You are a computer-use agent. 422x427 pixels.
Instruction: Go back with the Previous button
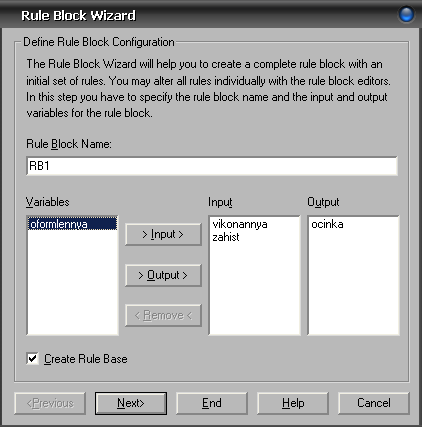tap(50, 403)
